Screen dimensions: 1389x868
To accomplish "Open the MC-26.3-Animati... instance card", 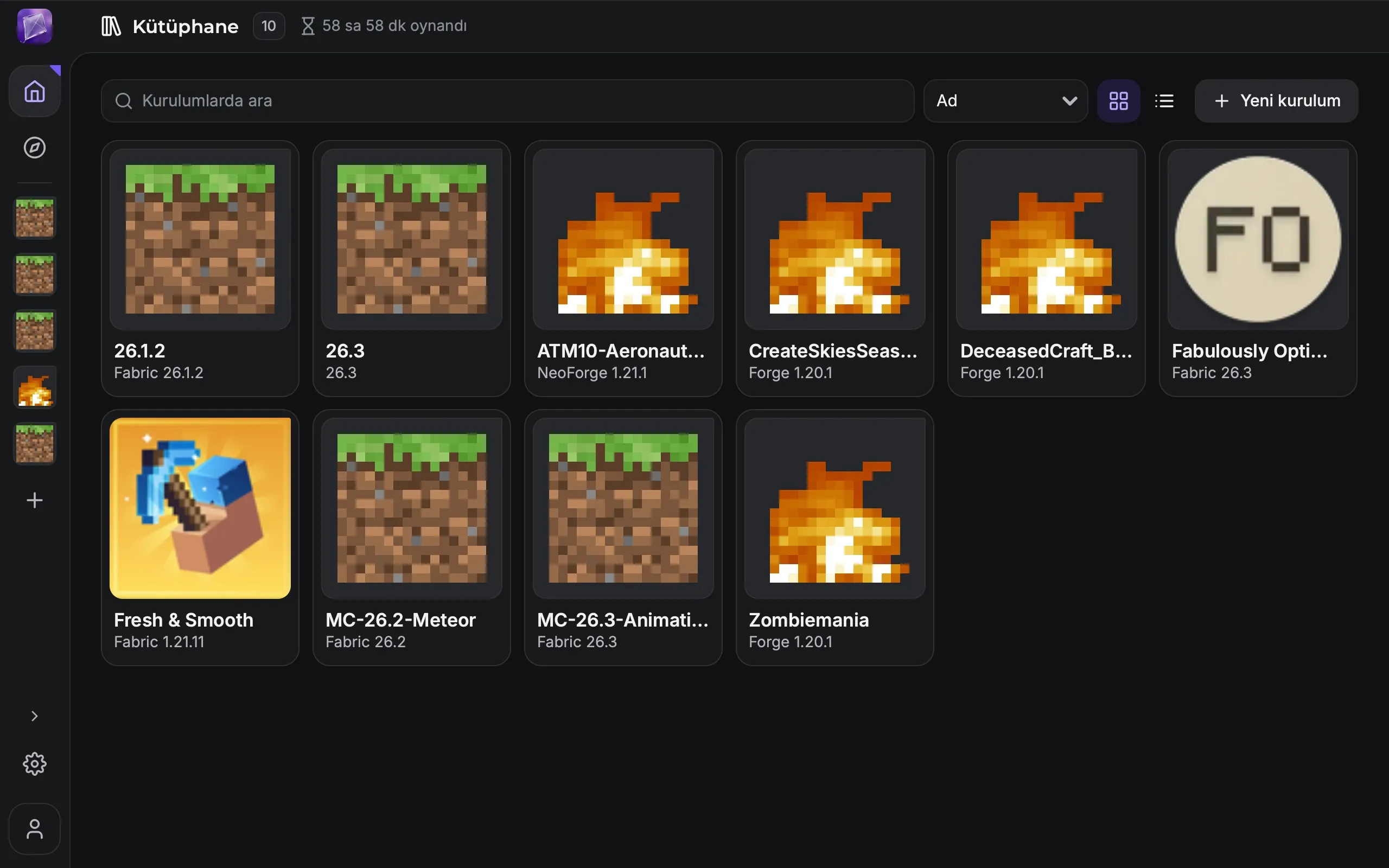I will [623, 537].
